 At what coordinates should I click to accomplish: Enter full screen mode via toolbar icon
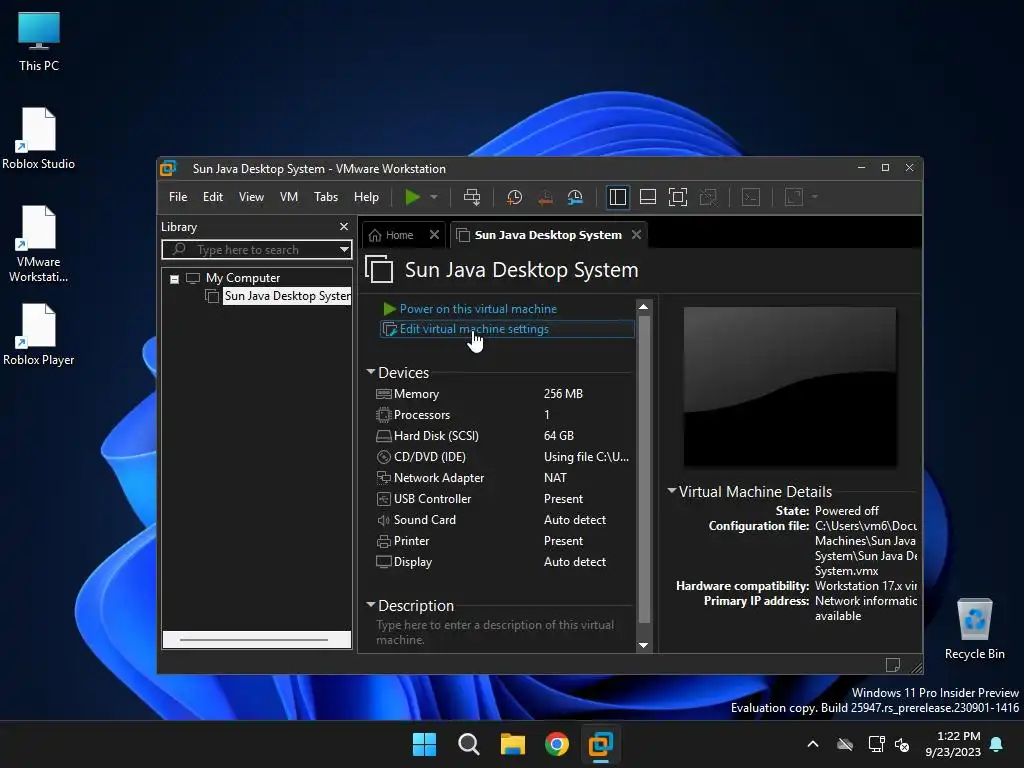tap(678, 197)
